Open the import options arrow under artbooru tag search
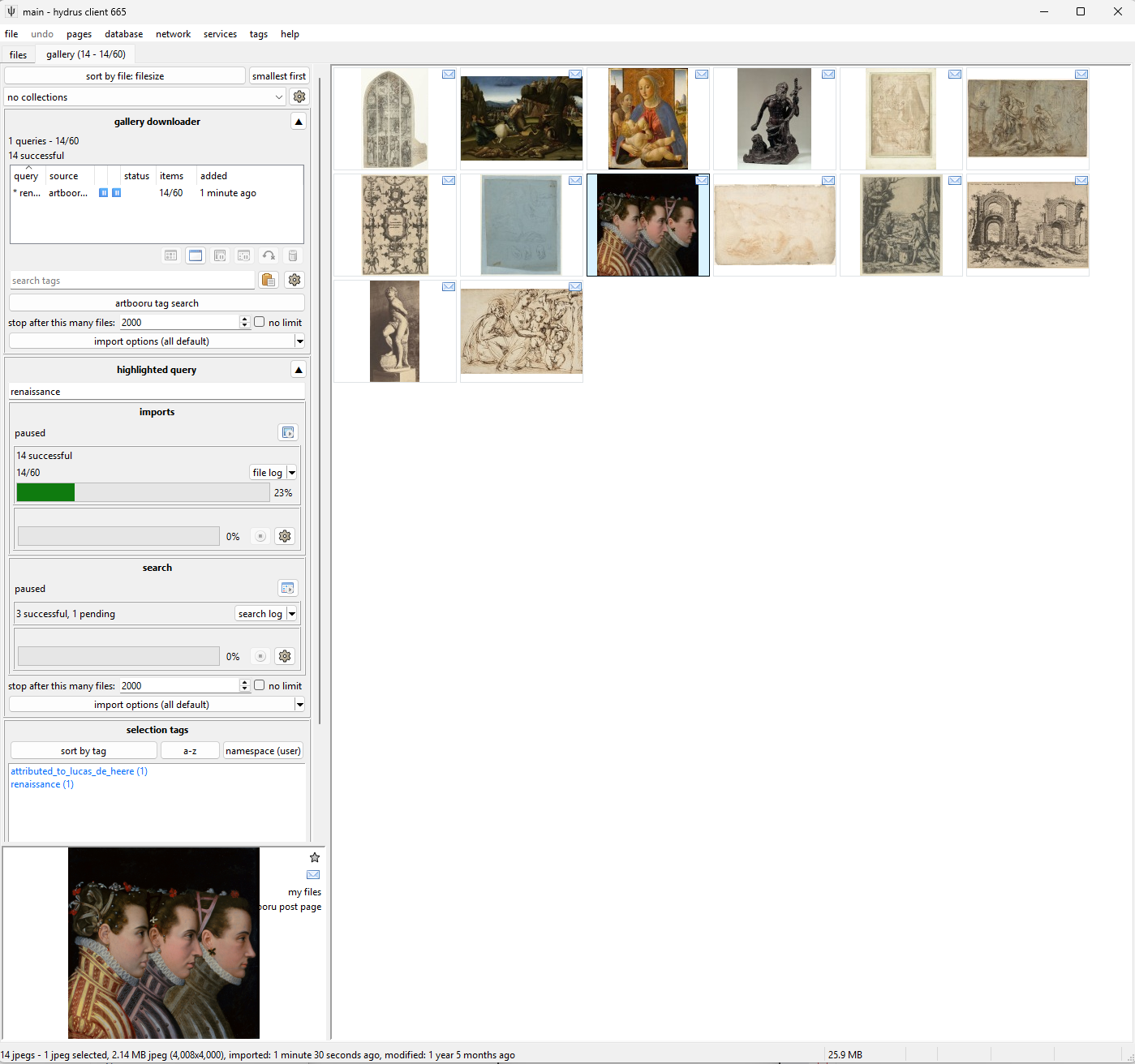The width and height of the screenshot is (1135, 1064). click(300, 341)
